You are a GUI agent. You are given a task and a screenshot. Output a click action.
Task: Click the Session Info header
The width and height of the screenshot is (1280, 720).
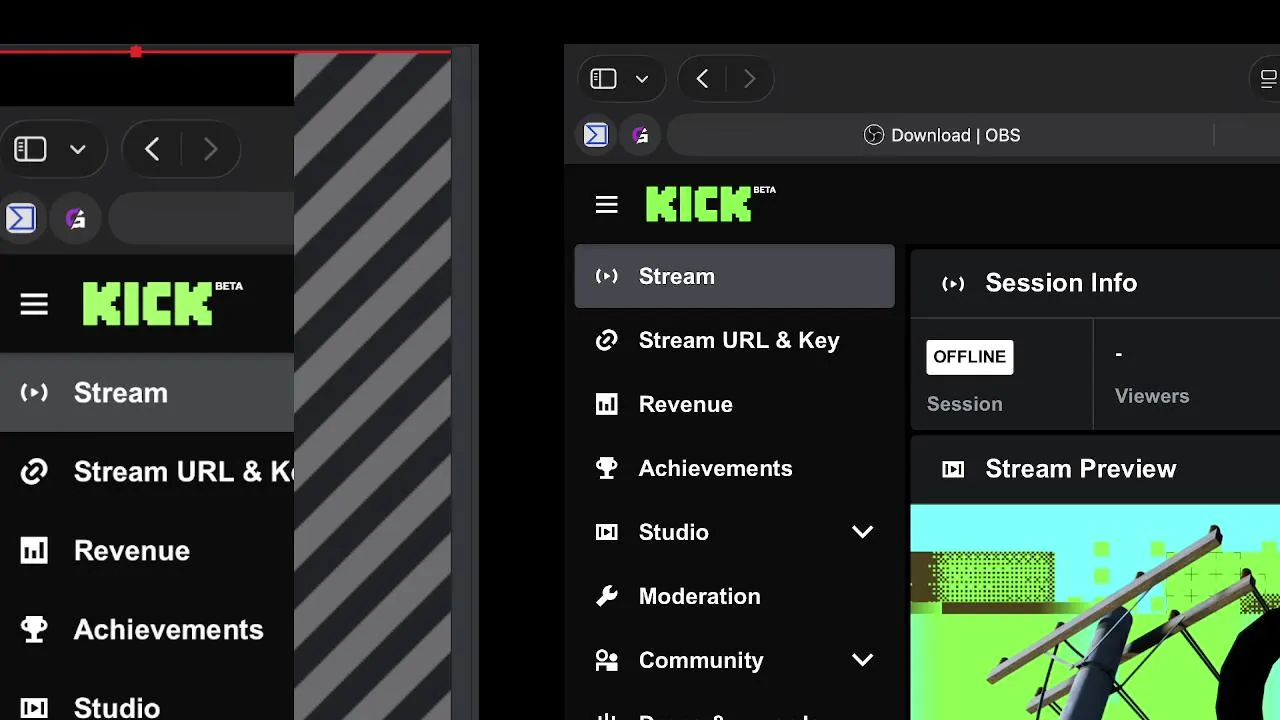[1061, 283]
